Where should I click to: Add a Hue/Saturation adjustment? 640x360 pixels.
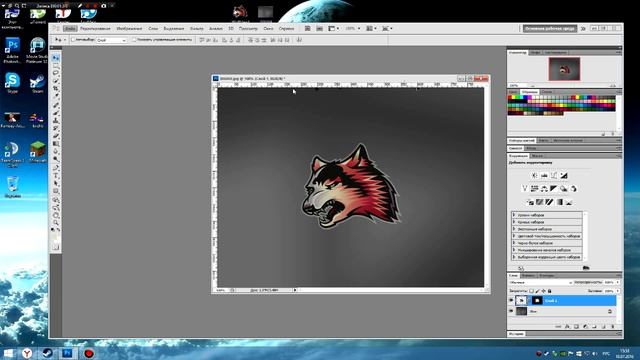tap(534, 189)
